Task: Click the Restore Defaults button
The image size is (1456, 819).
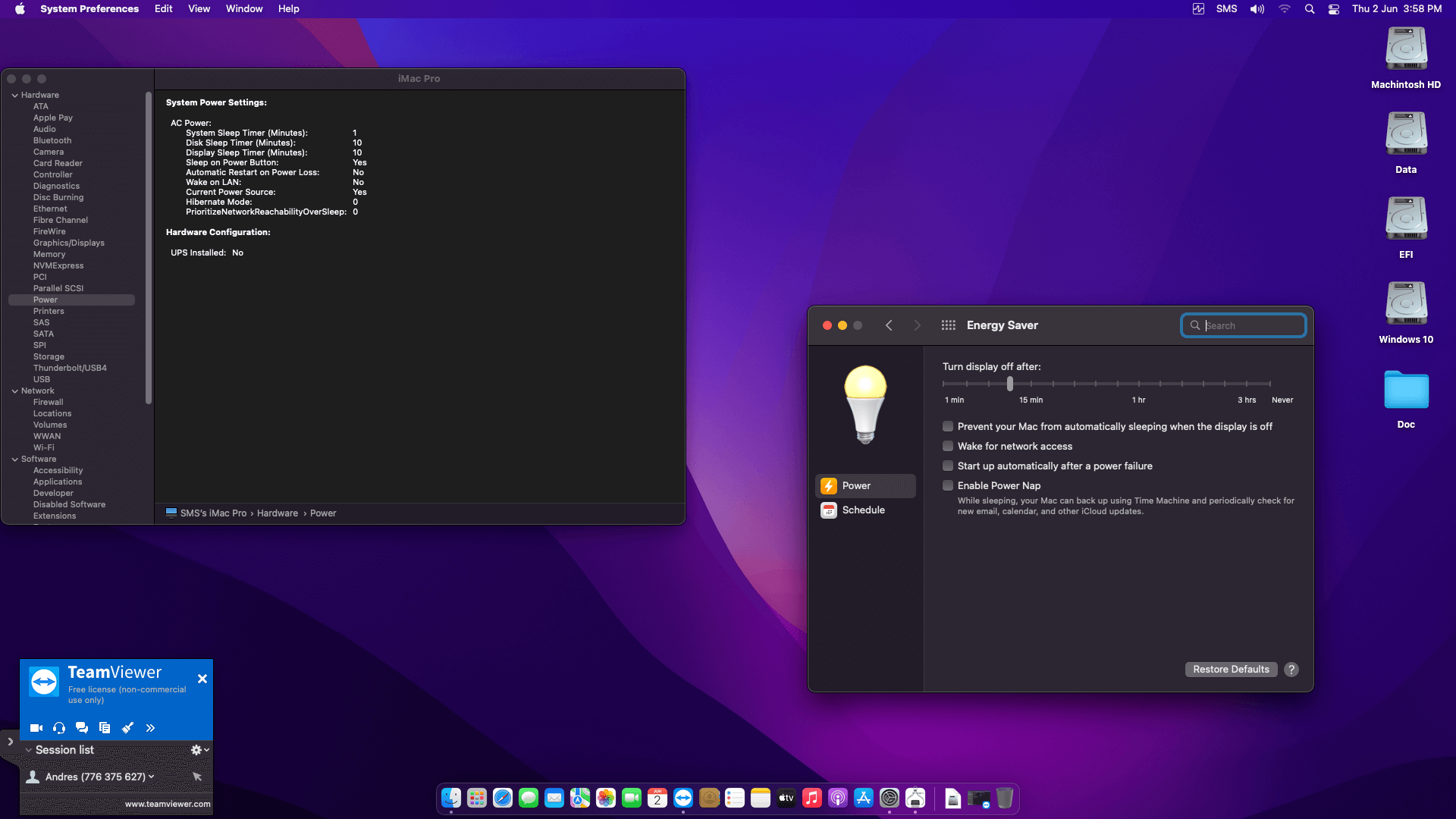Action: (x=1231, y=670)
